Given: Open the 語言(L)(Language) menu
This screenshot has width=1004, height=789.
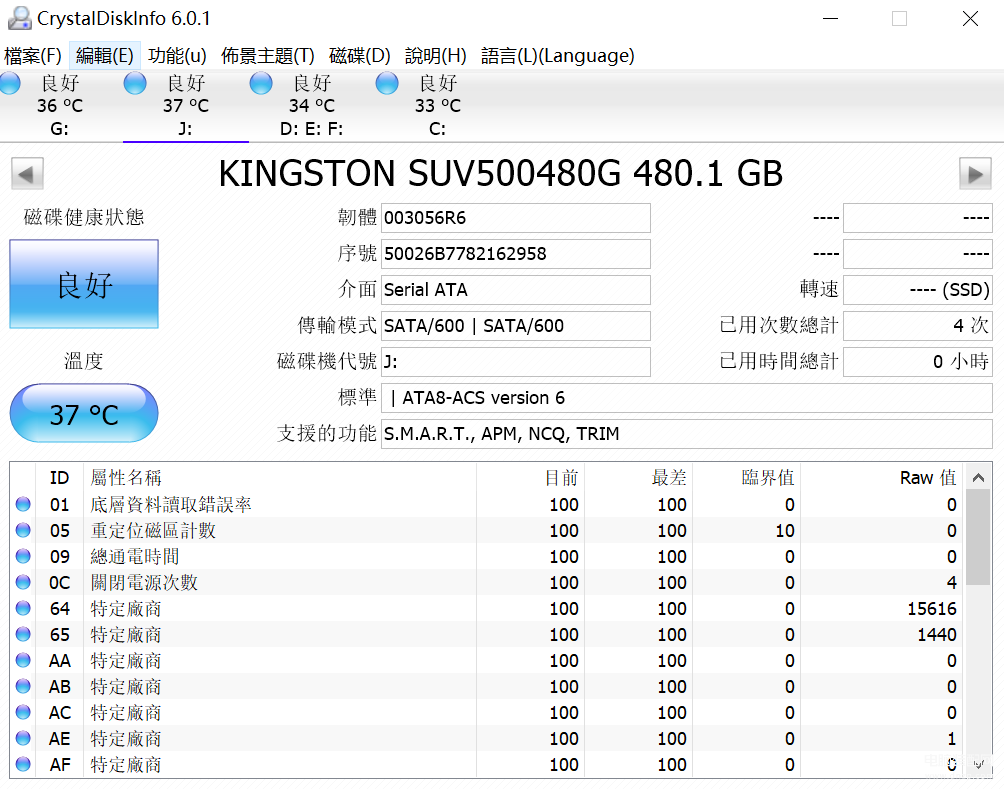Looking at the screenshot, I should 557,56.
